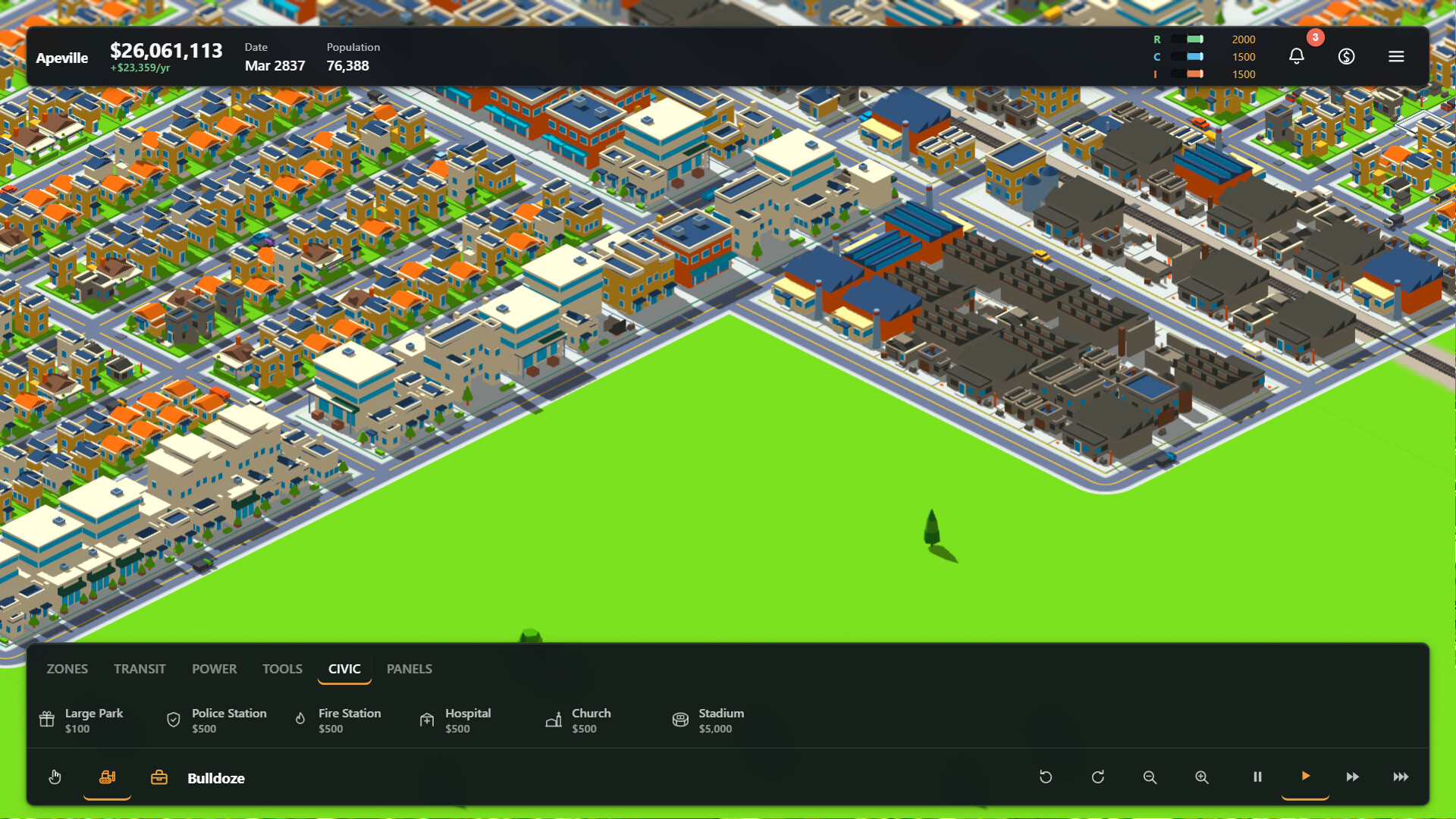Click the city funds $26,061,113

click(x=166, y=51)
